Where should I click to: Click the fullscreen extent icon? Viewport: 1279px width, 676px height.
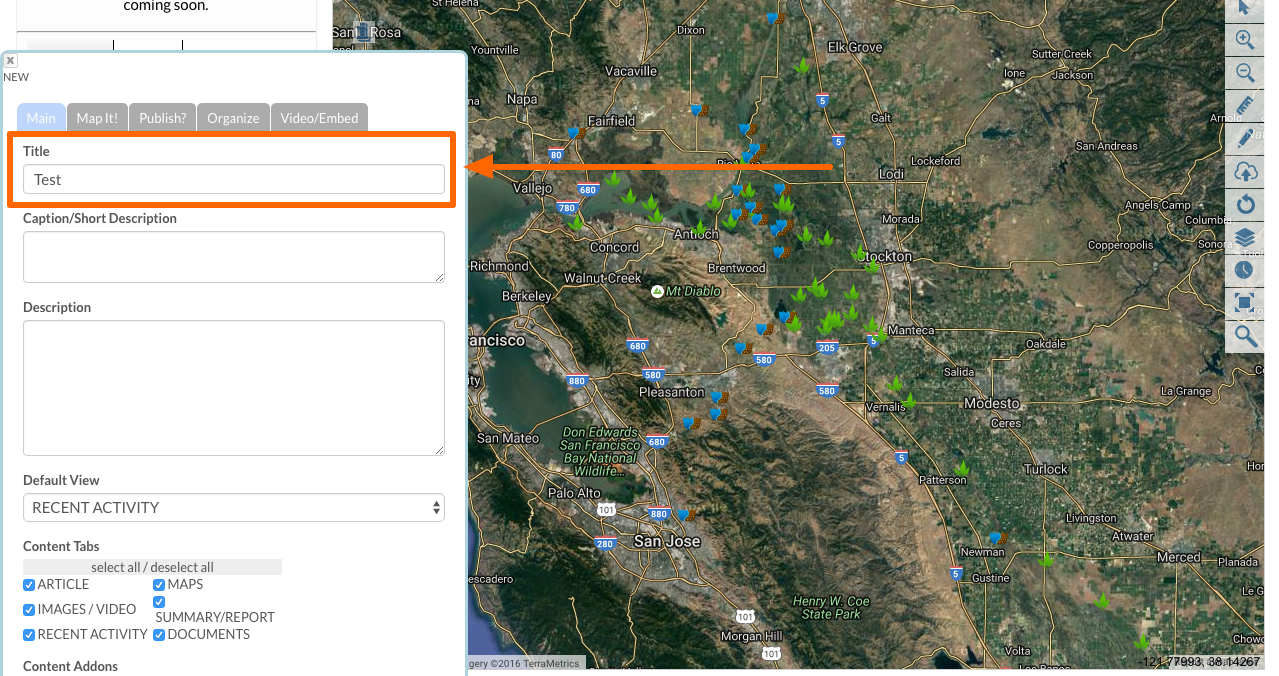1245,303
